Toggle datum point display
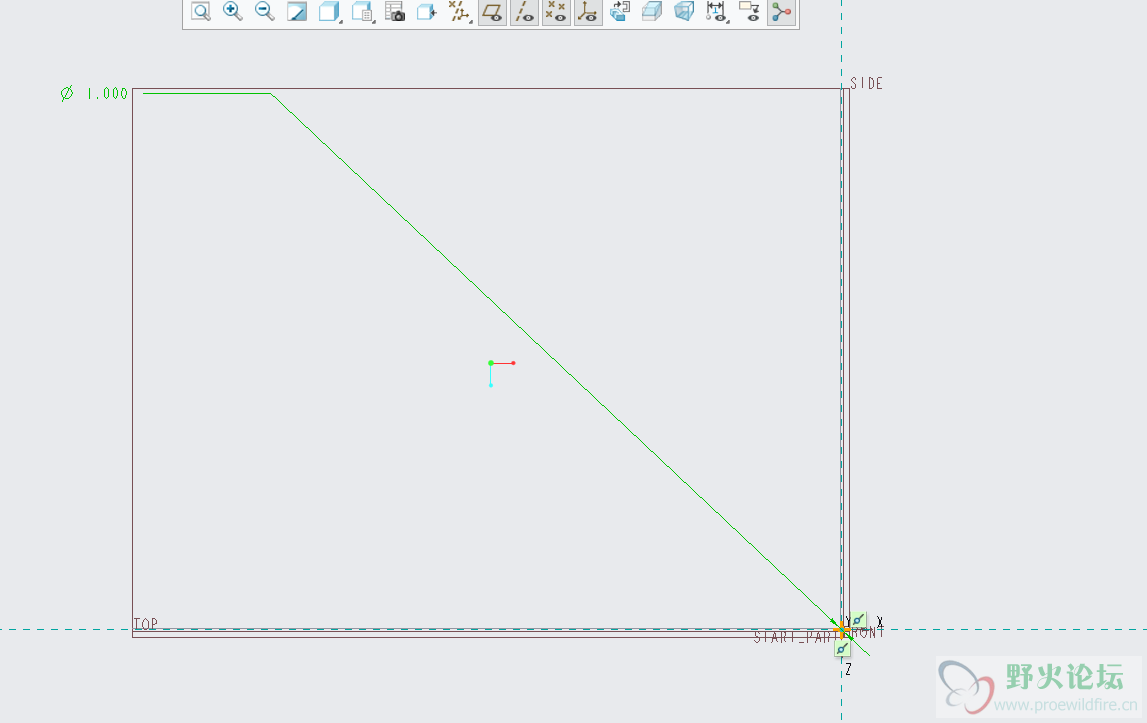Screen dimensions: 1147x723 [556, 11]
